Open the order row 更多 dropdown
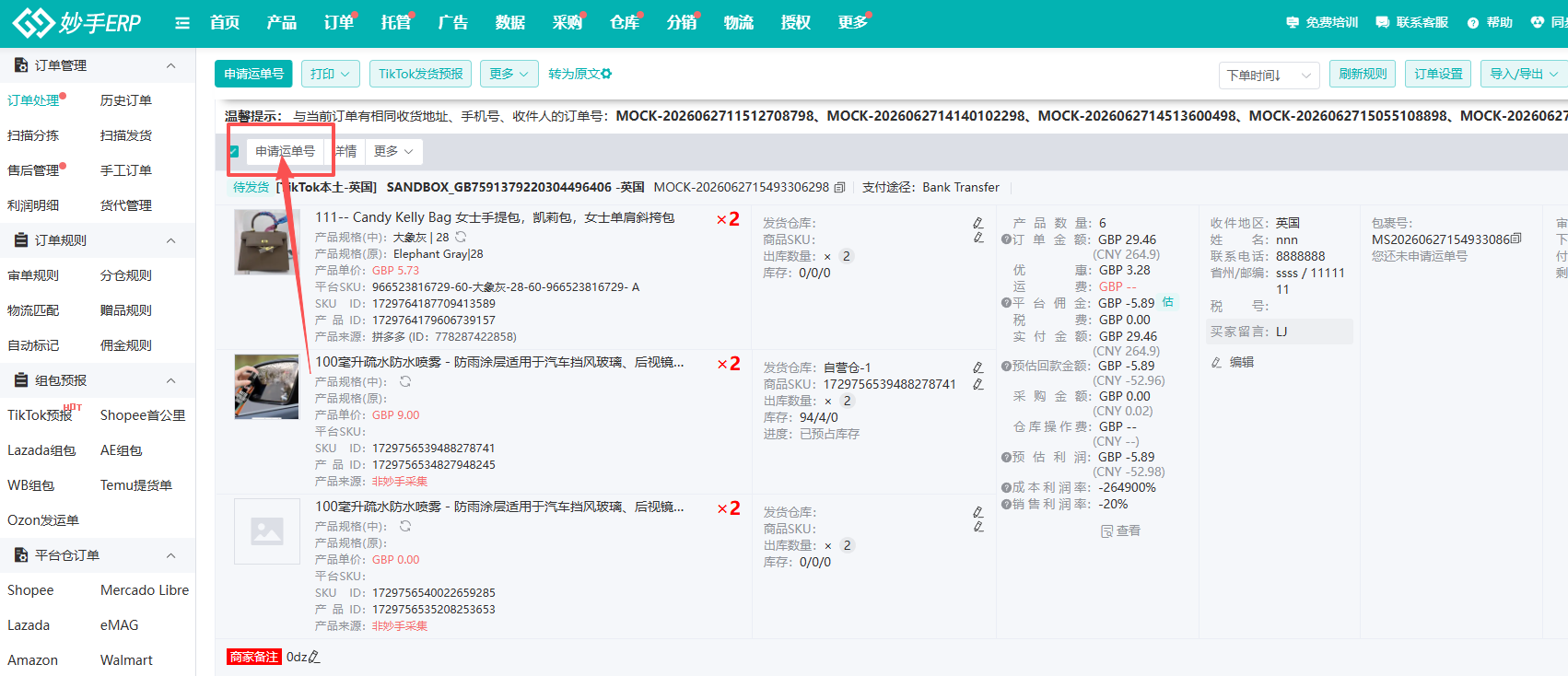The height and width of the screenshot is (676, 1568). tap(393, 151)
